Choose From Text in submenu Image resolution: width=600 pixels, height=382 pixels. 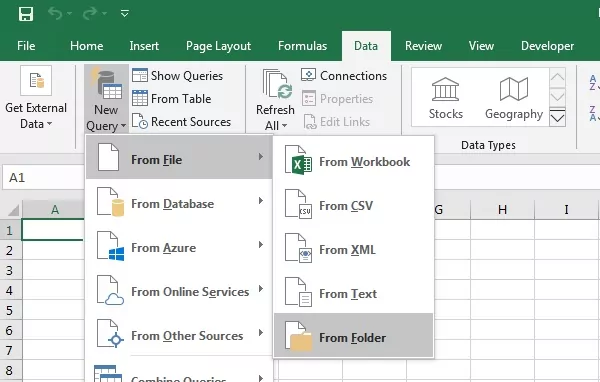tap(354, 293)
